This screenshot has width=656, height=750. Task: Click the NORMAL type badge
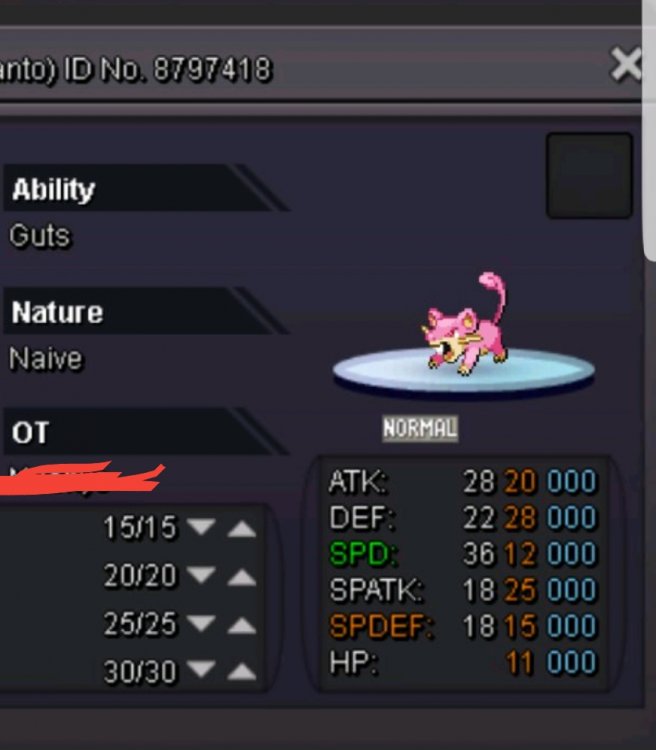point(420,428)
